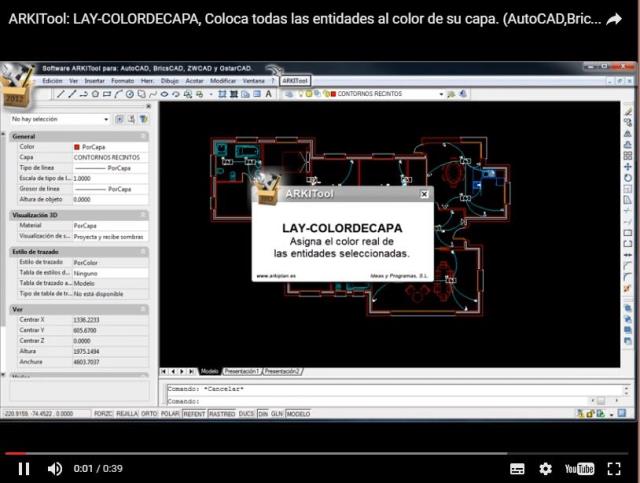Viewport: 640px width, 483px height.
Task: Open the Tipo de línea property dropdown
Action: [110, 168]
